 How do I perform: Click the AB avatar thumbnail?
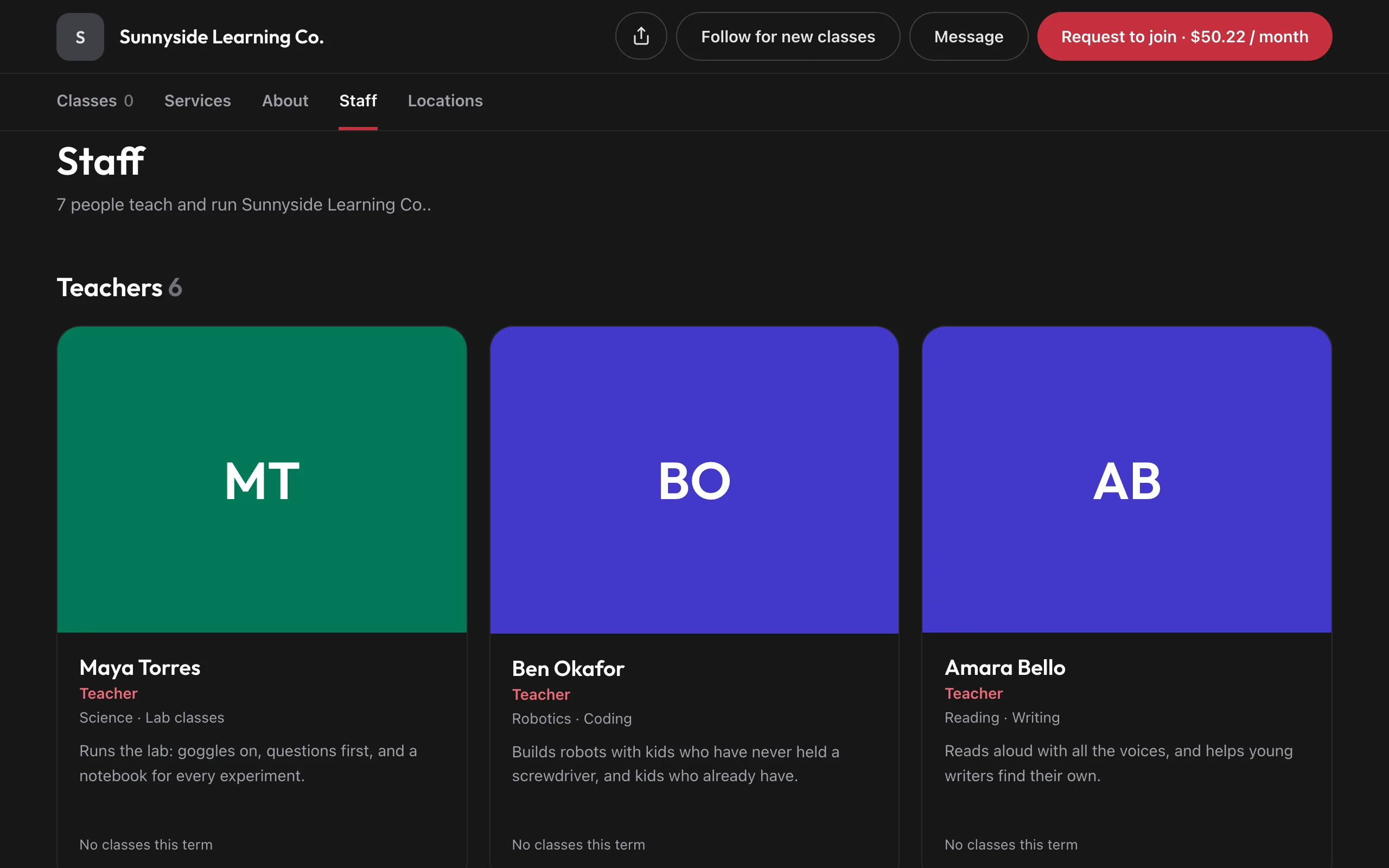[1127, 480]
